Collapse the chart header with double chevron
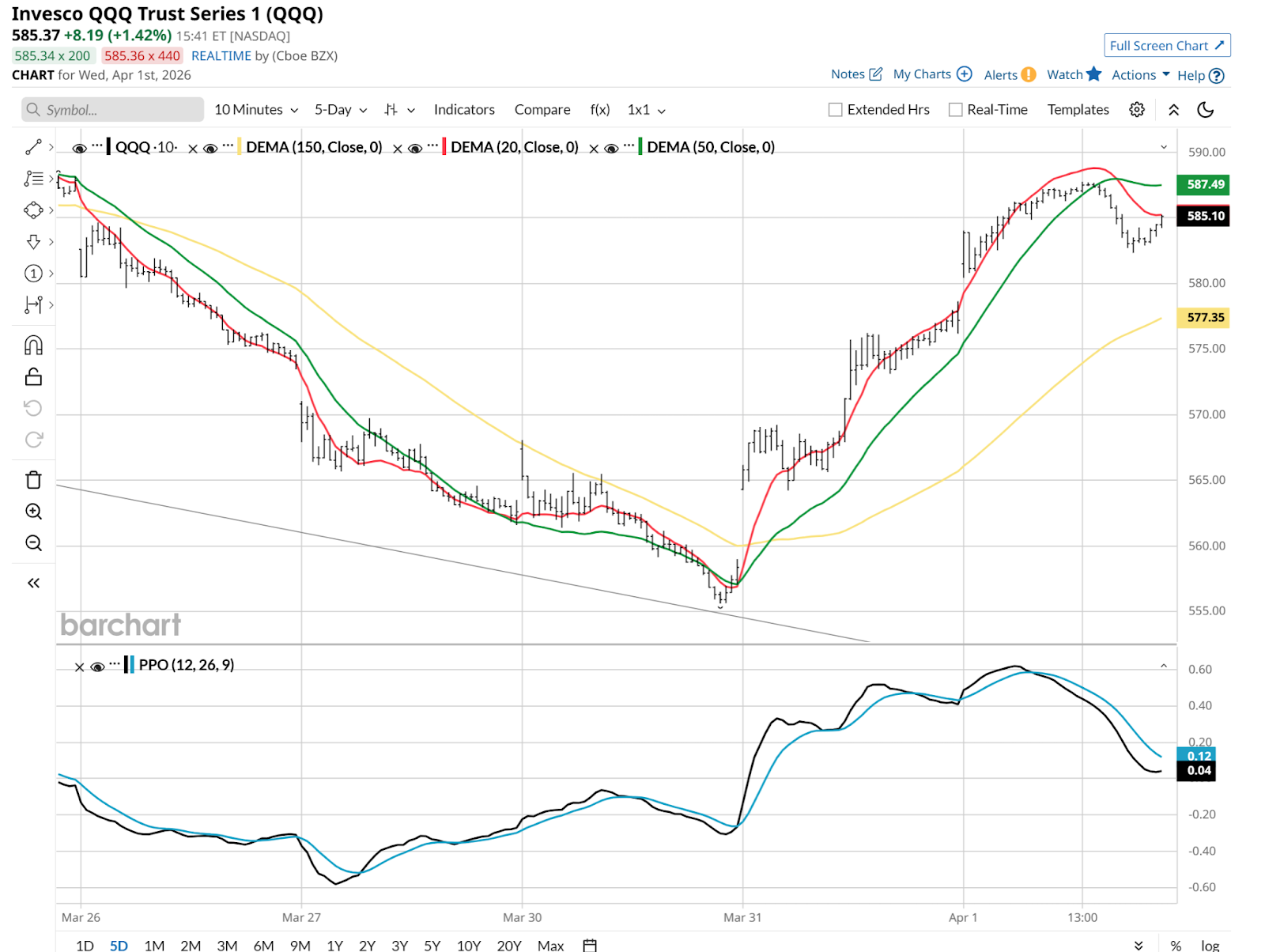Image resolution: width=1265 pixels, height=952 pixels. click(1174, 110)
